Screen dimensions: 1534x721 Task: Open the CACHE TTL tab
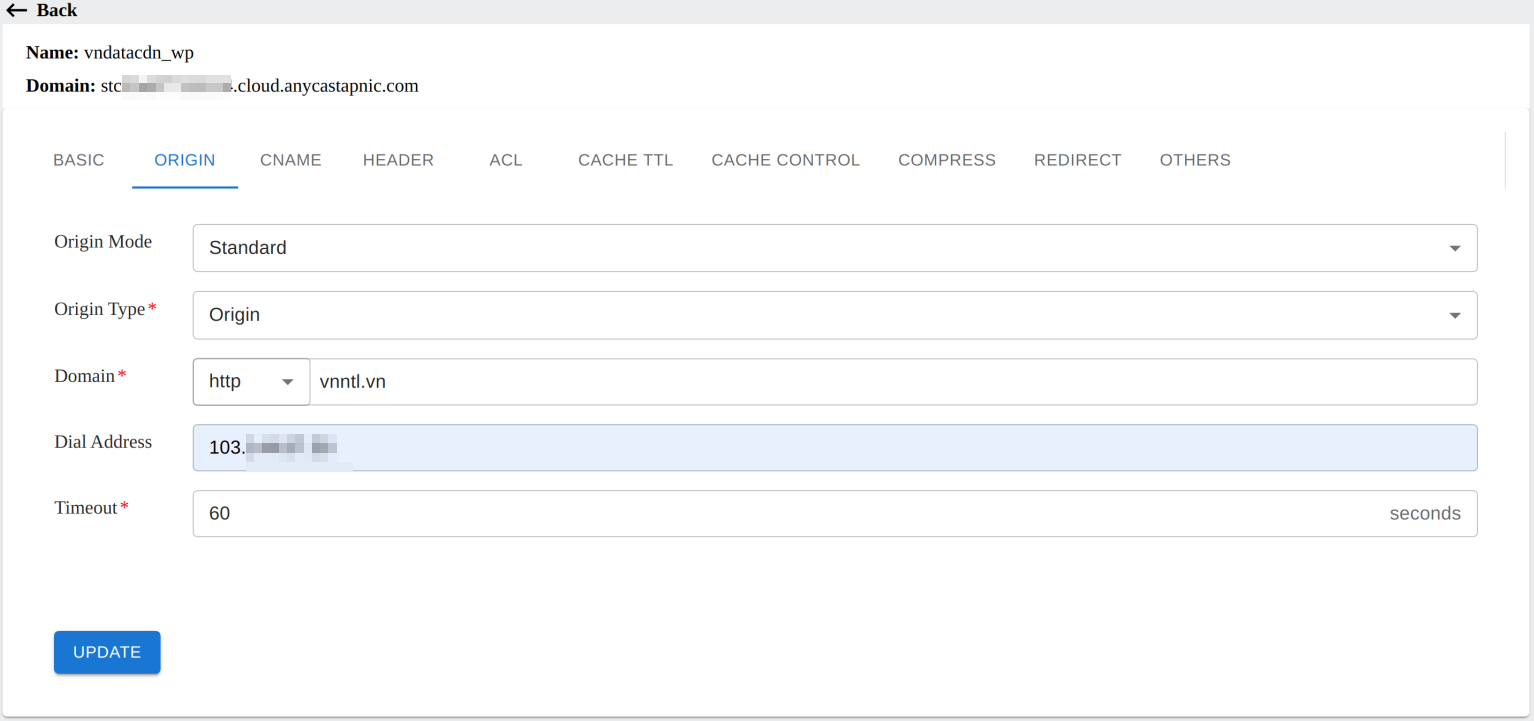[625, 160]
